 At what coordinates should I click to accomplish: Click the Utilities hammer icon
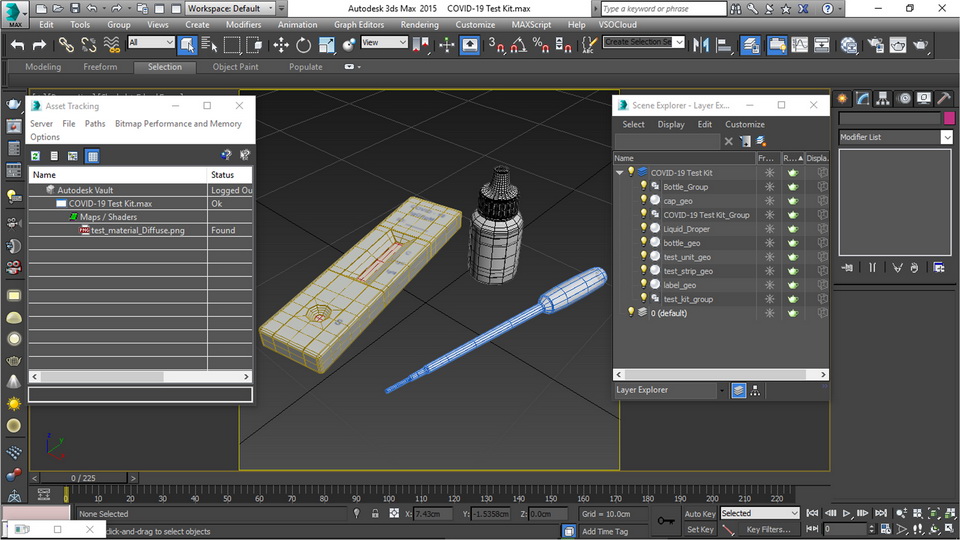(x=945, y=98)
